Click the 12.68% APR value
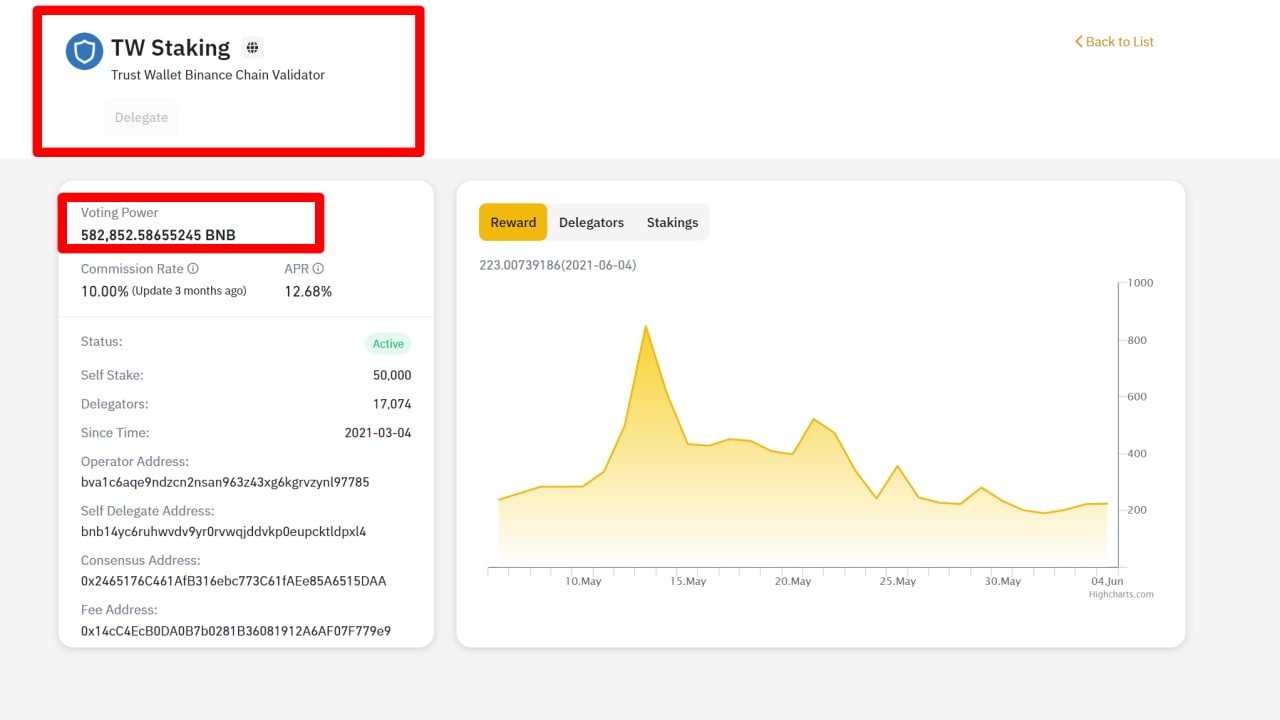The image size is (1280, 720). [308, 291]
